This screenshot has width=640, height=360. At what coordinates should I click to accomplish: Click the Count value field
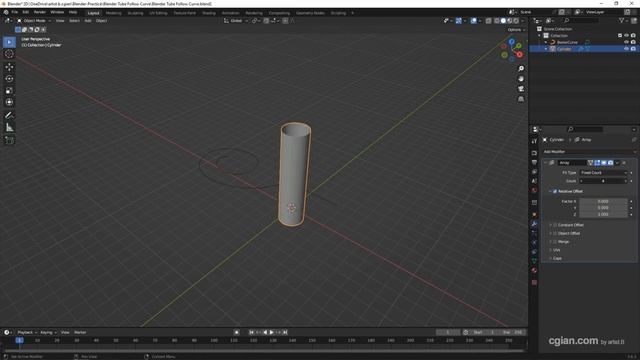click(x=603, y=181)
